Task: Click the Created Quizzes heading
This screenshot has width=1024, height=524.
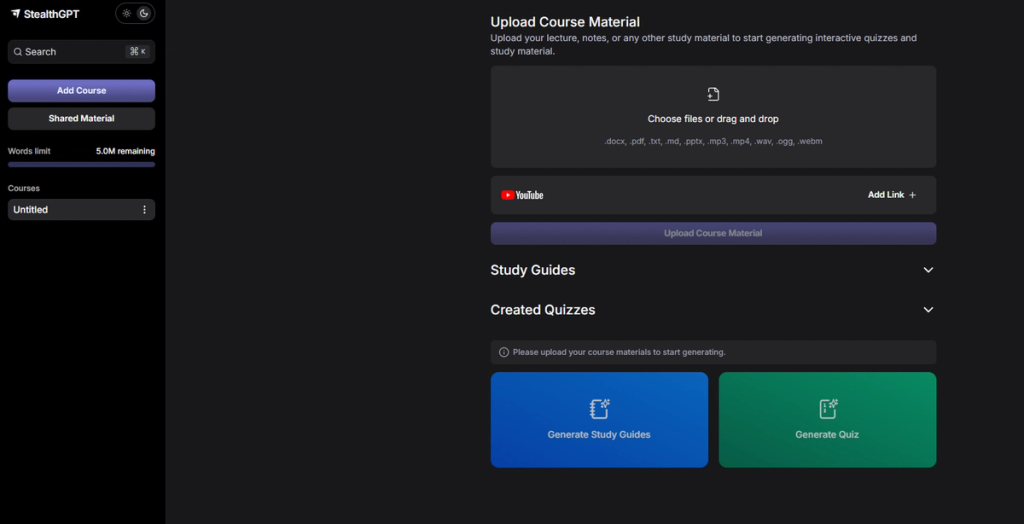Action: point(543,310)
